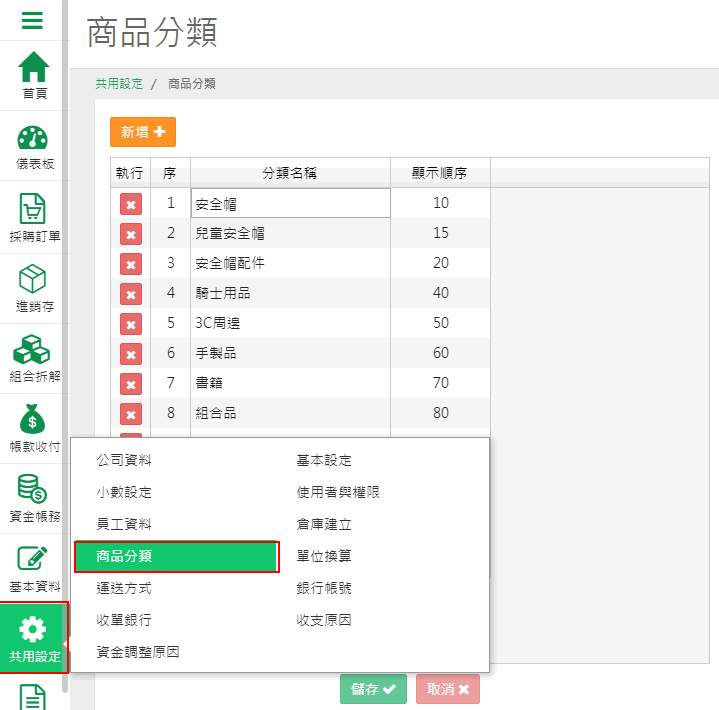
Task: Click display order value 50
Action: pos(441,323)
